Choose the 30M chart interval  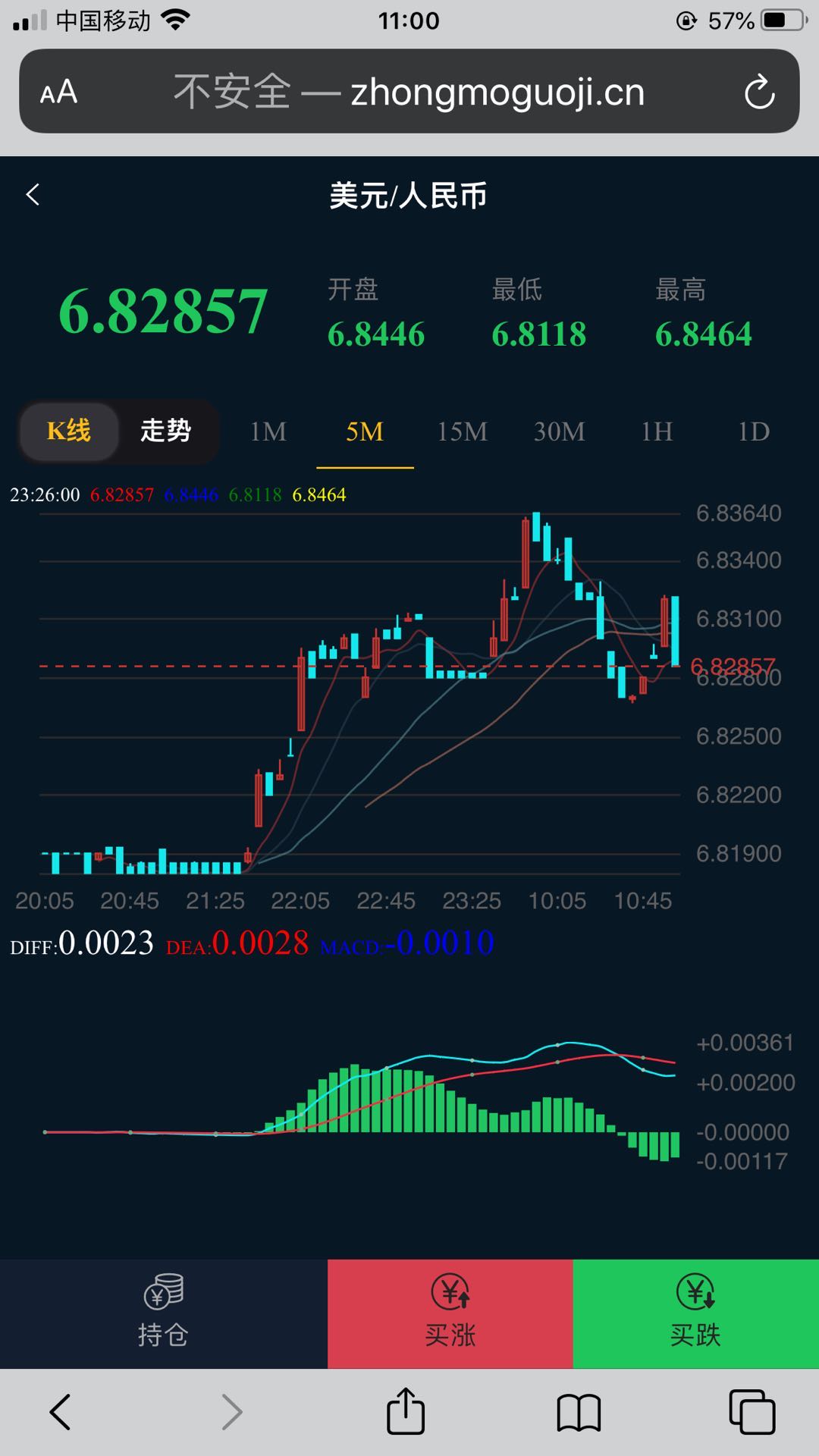tap(560, 431)
